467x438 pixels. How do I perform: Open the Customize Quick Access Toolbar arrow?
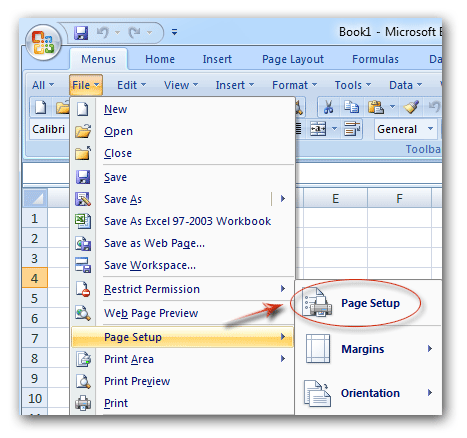[174, 32]
